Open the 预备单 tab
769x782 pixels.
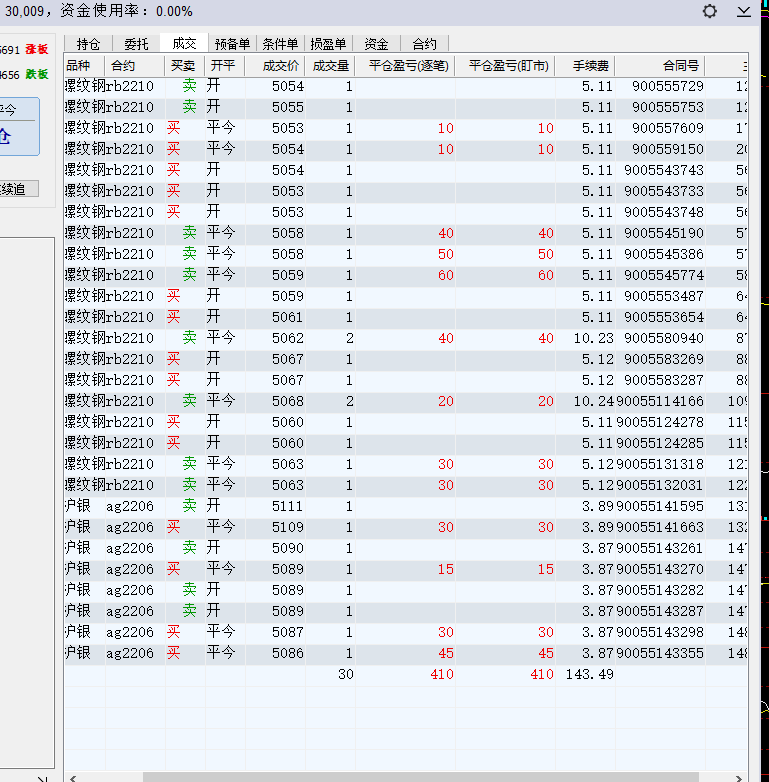click(232, 44)
